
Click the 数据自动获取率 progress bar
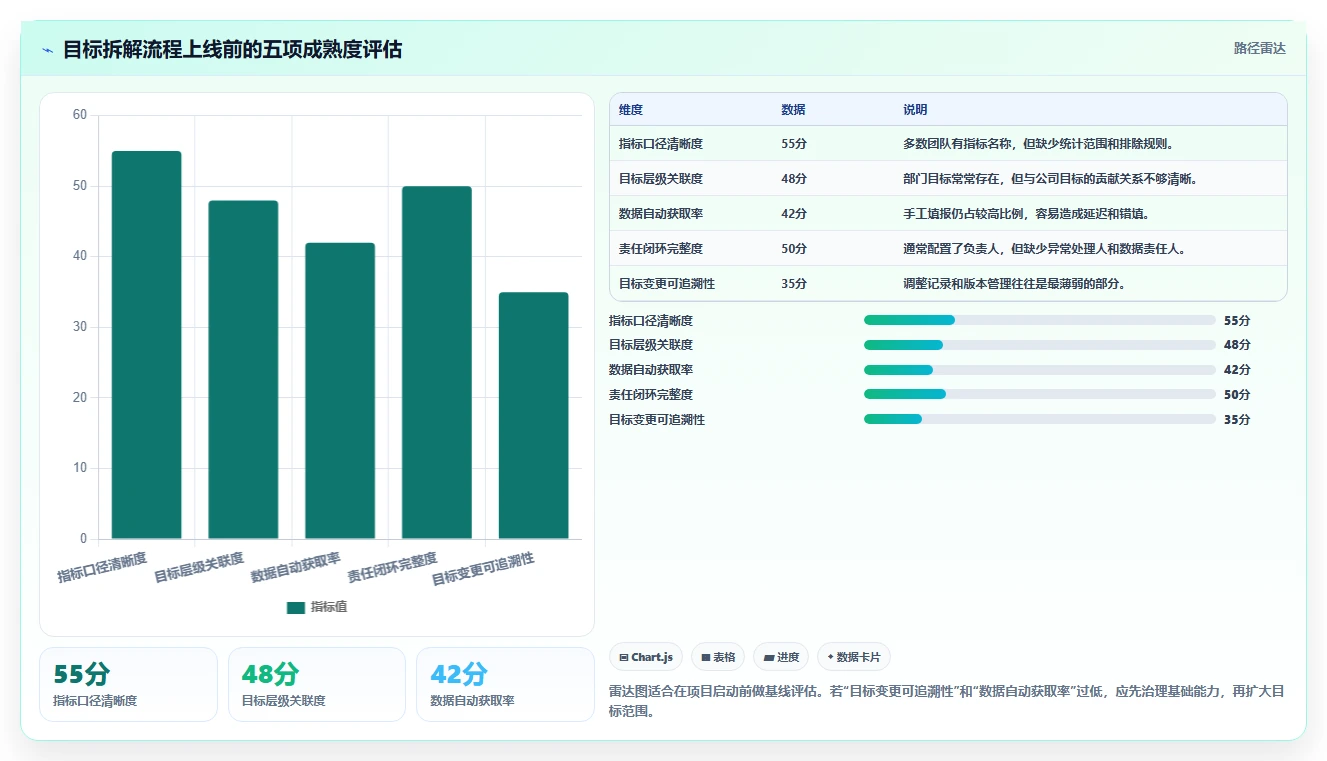tap(1040, 370)
